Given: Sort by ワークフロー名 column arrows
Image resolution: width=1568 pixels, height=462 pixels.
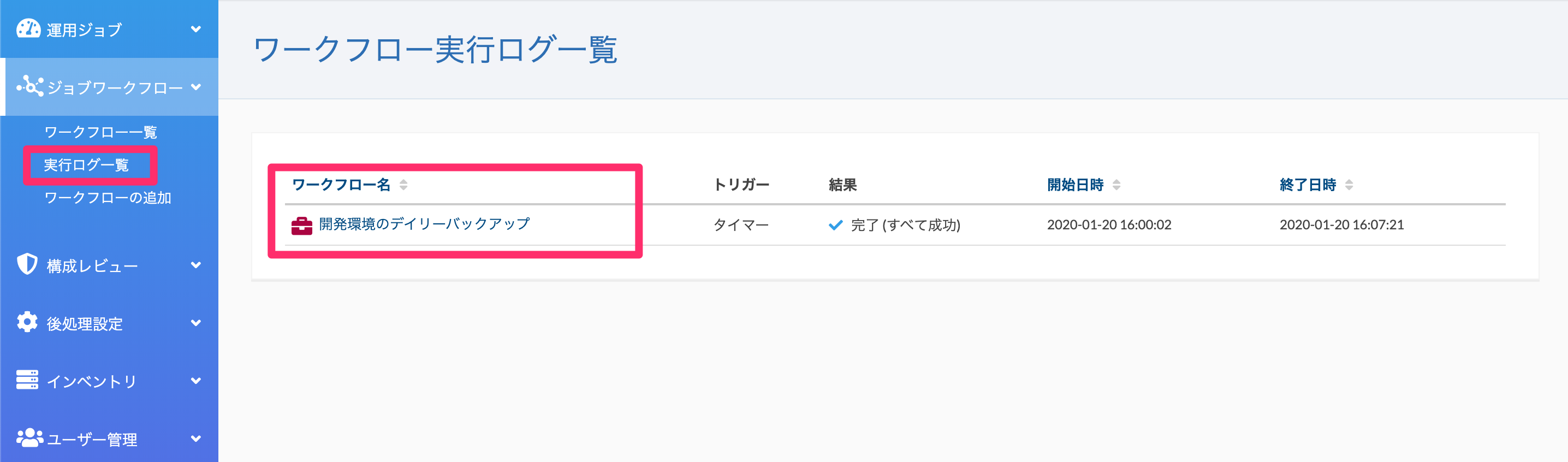Looking at the screenshot, I should pos(403,185).
